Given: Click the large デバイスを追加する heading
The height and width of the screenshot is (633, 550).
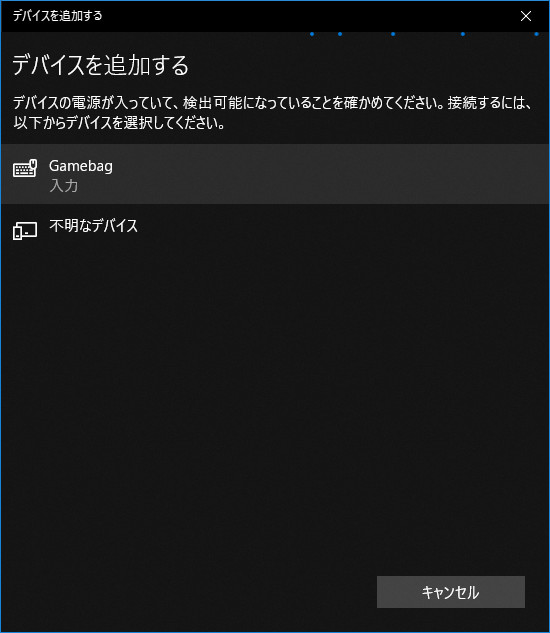Looking at the screenshot, I should (101, 65).
